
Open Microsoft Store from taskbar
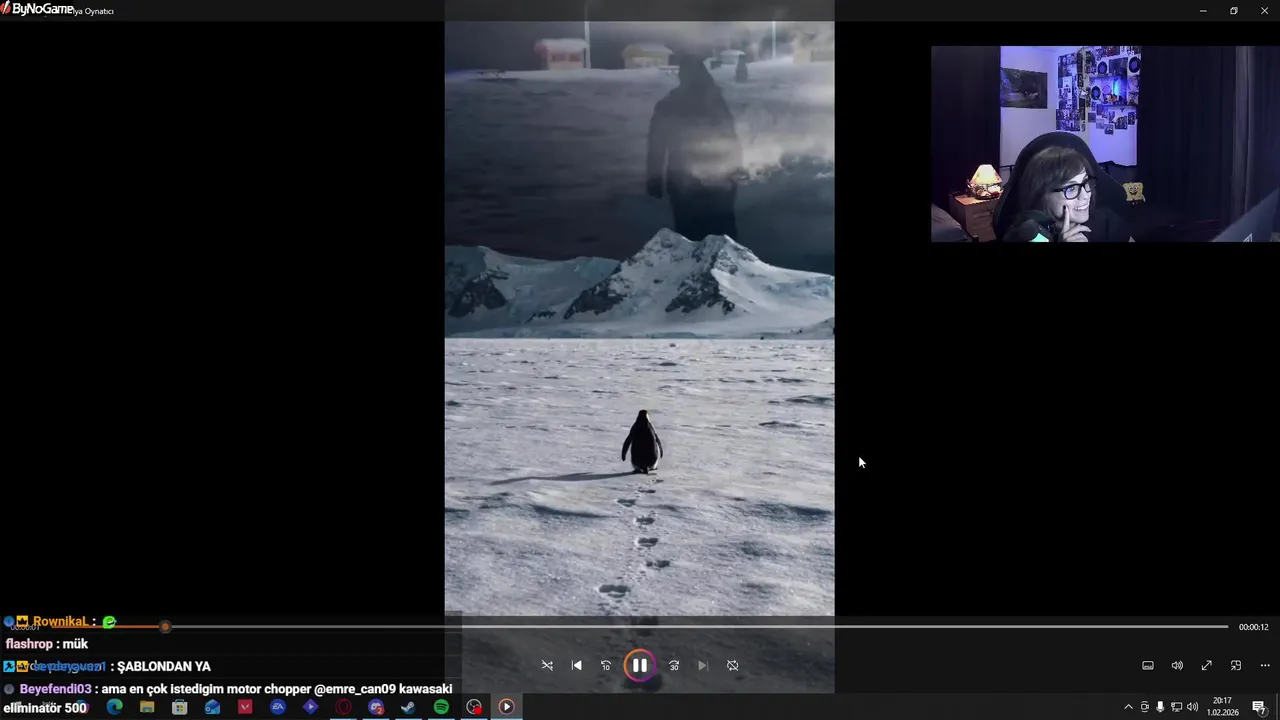[x=180, y=707]
